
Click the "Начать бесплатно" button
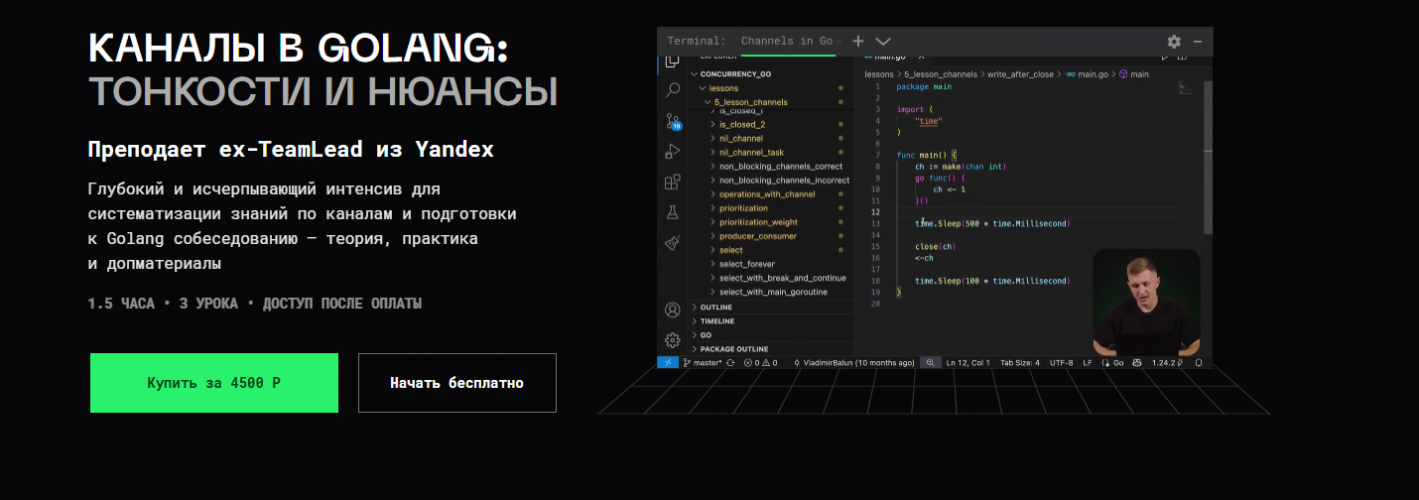point(457,383)
